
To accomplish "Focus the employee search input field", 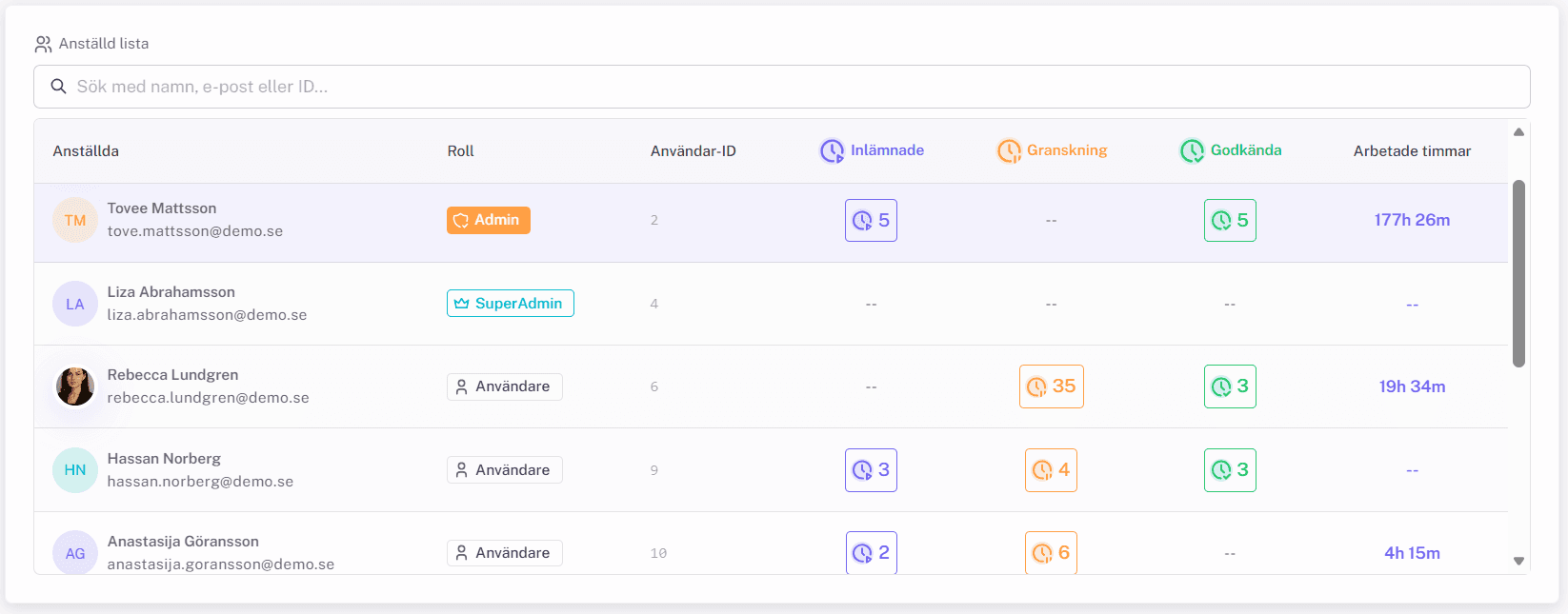I will click(781, 87).
